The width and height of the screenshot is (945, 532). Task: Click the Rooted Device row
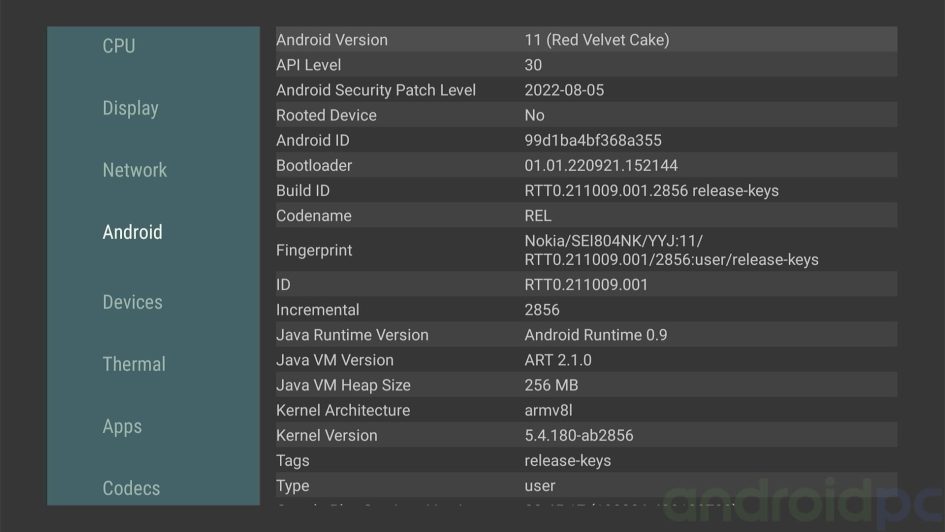(x=585, y=115)
